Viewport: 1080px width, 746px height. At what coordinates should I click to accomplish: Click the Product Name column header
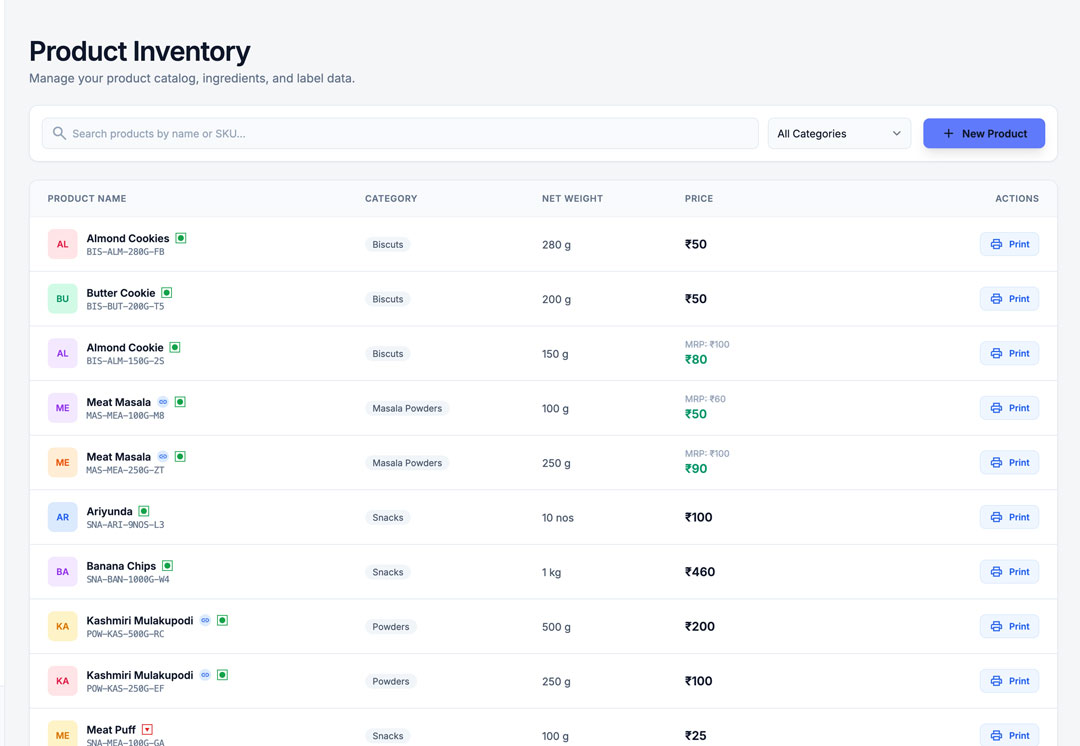tap(87, 198)
